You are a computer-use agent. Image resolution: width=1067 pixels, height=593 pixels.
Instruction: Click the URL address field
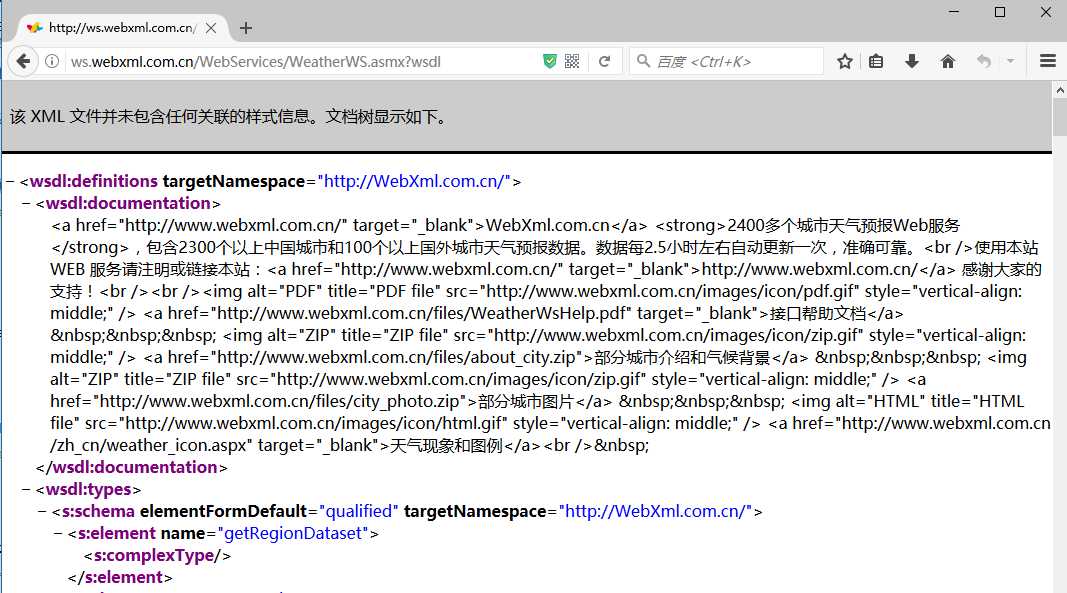302,62
